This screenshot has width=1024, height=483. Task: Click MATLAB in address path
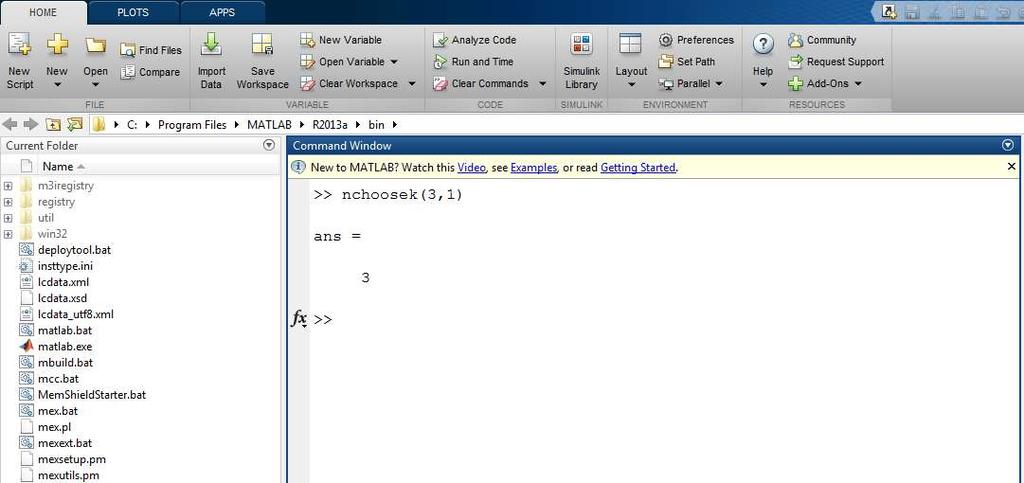[269, 124]
